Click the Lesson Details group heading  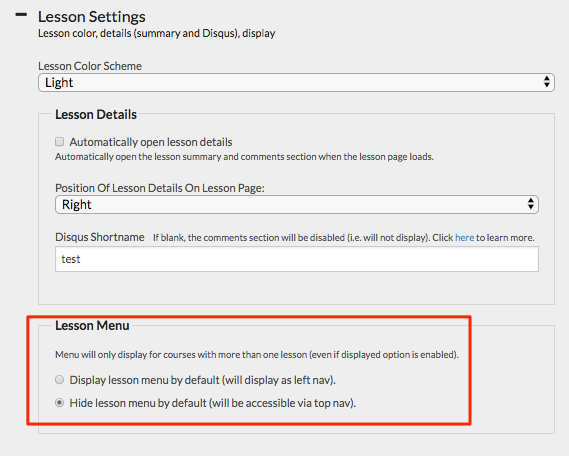click(x=96, y=114)
